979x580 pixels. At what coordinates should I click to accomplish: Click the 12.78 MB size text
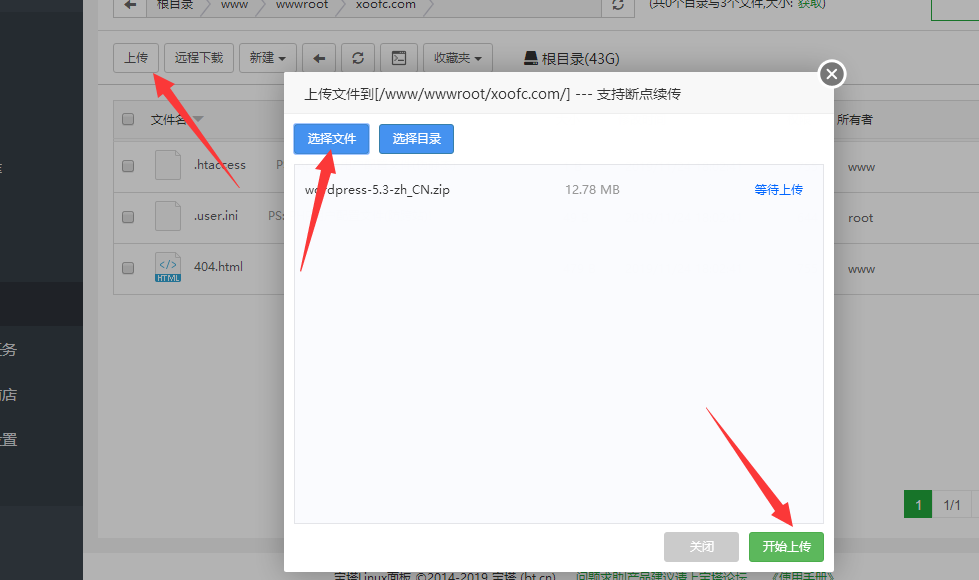(592, 190)
